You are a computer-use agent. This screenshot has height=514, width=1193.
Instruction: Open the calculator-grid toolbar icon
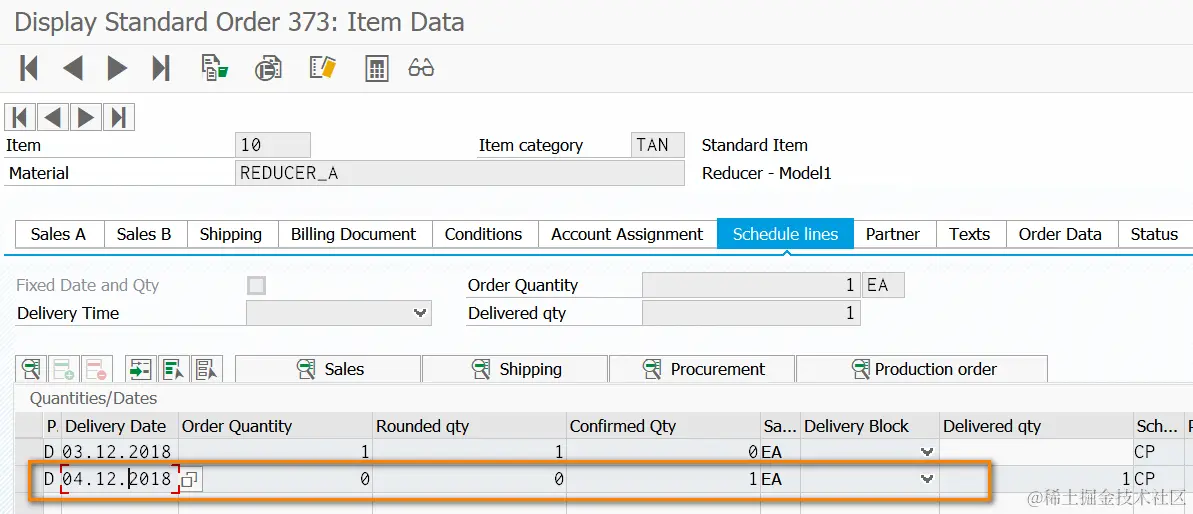pos(376,68)
